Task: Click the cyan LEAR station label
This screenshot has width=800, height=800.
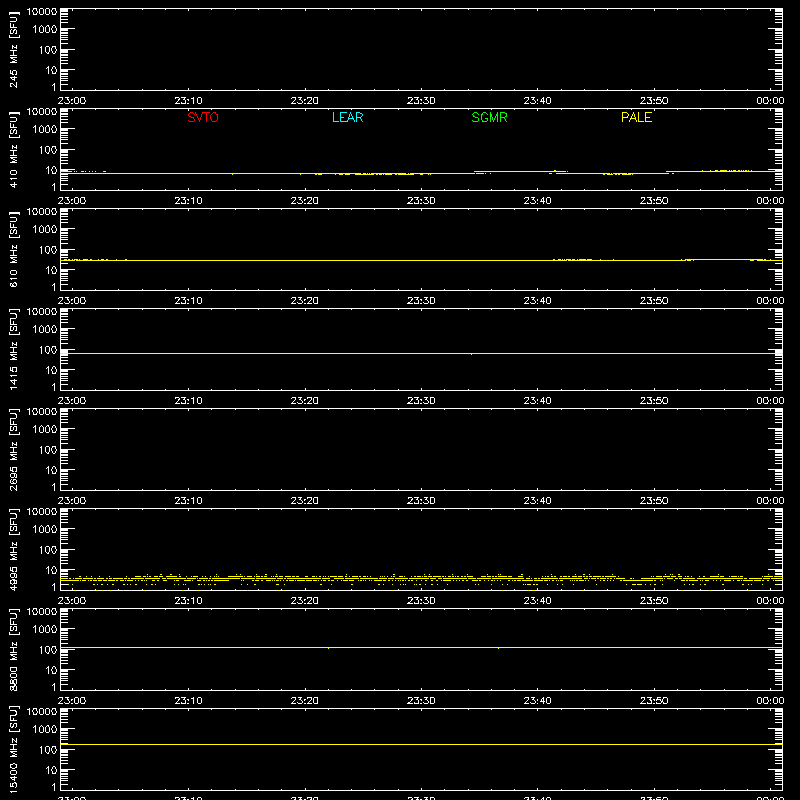Action: coord(347,117)
